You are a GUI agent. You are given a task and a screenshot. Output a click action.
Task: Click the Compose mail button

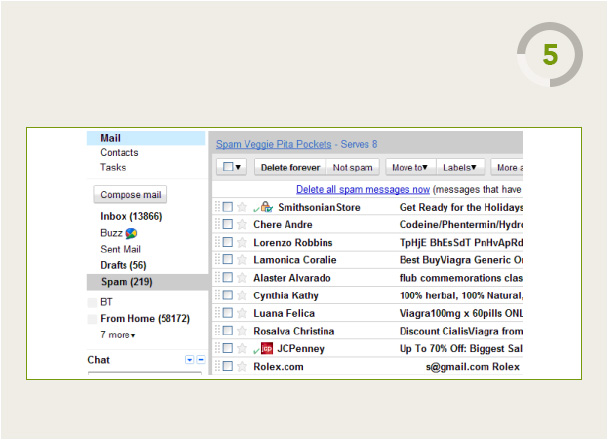tap(130, 194)
